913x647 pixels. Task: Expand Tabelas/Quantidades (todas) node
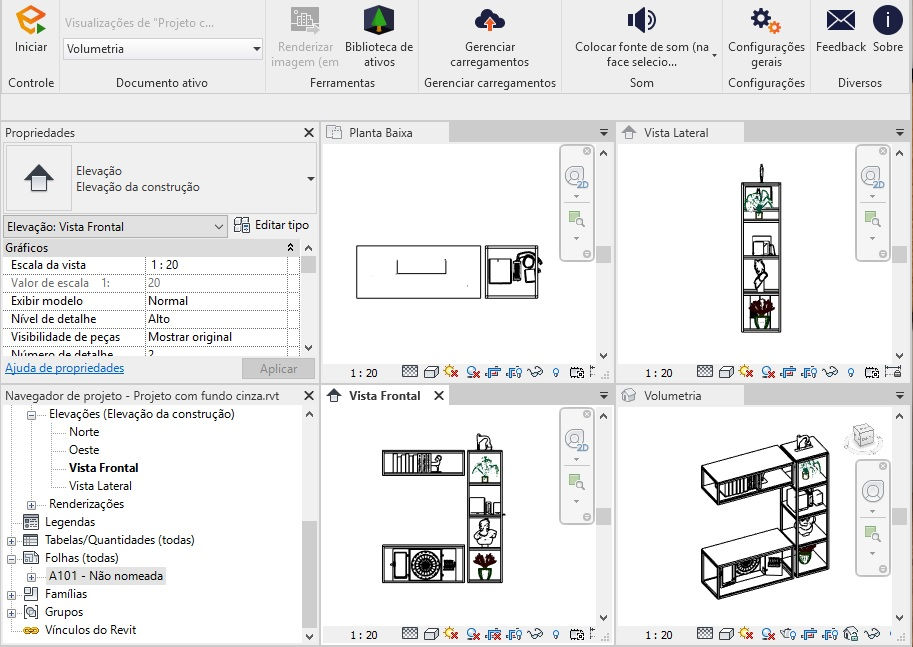coord(11,540)
